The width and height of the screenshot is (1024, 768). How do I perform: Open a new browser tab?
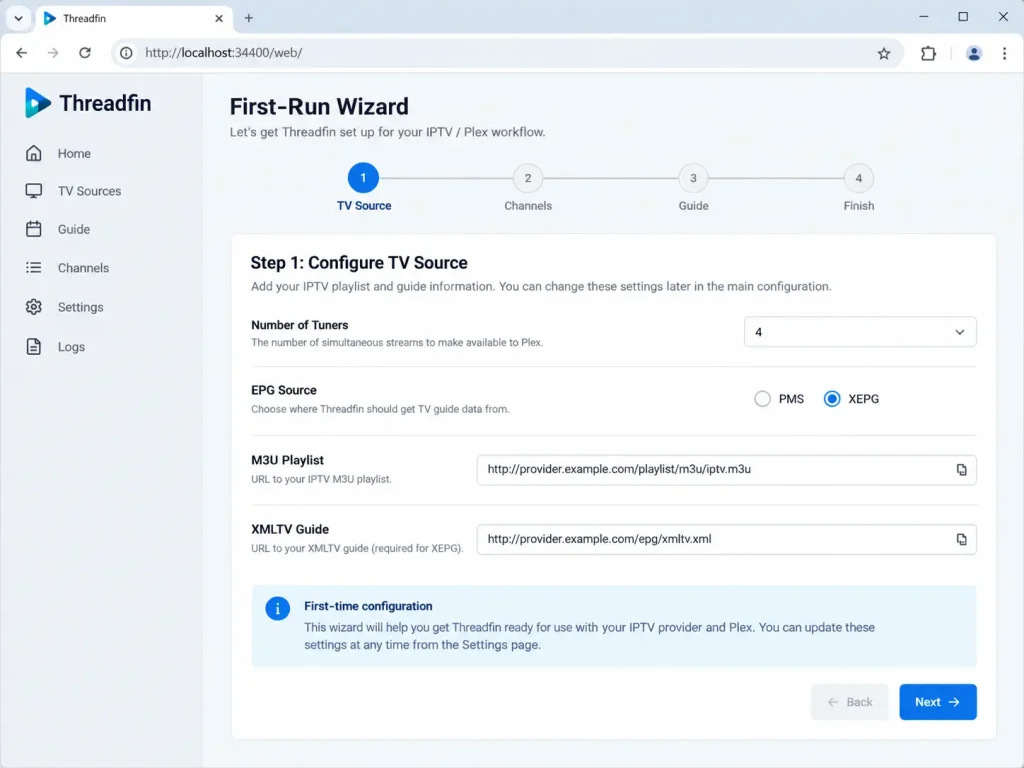click(248, 18)
